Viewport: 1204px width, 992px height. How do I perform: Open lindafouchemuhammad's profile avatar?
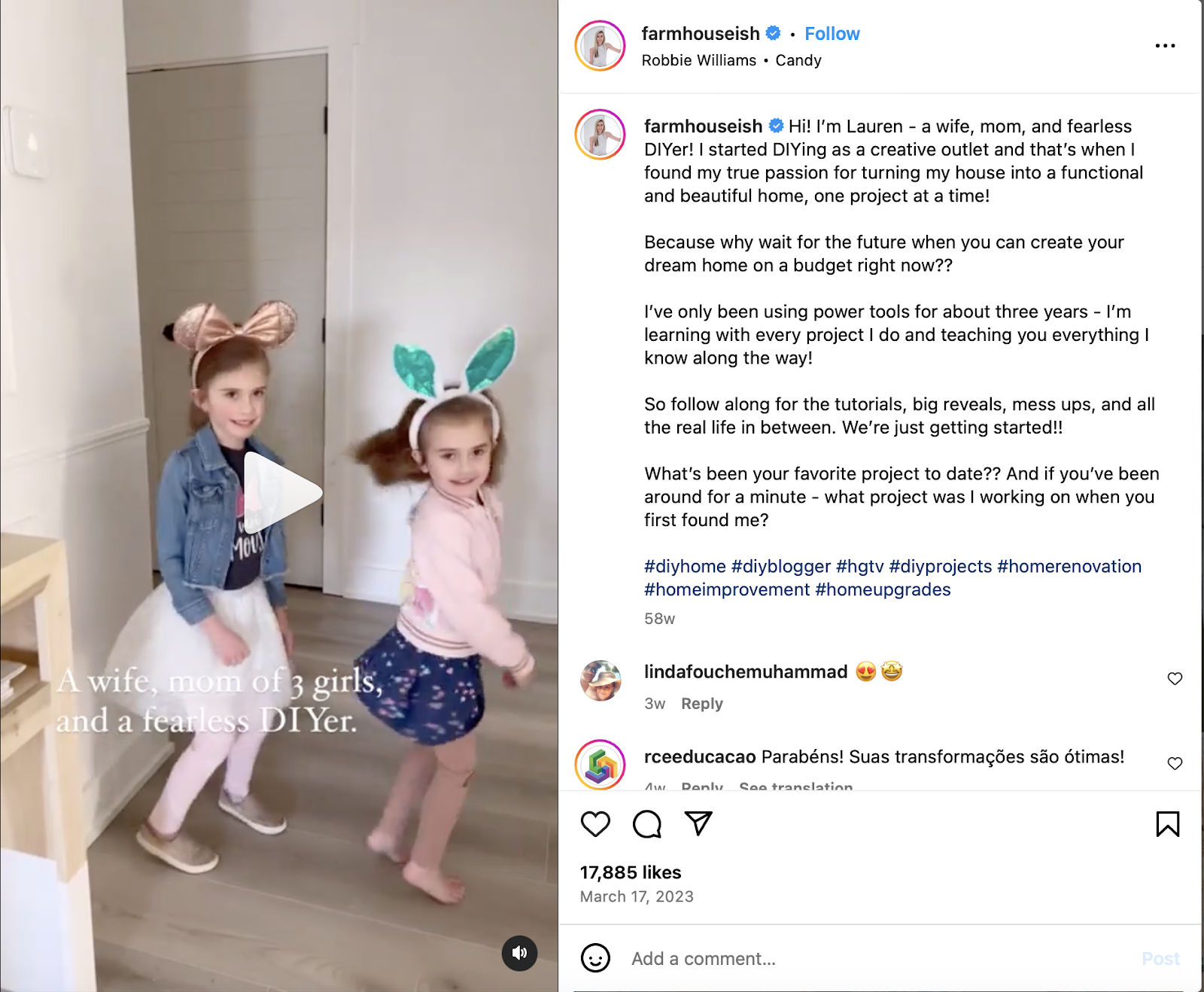pos(600,680)
